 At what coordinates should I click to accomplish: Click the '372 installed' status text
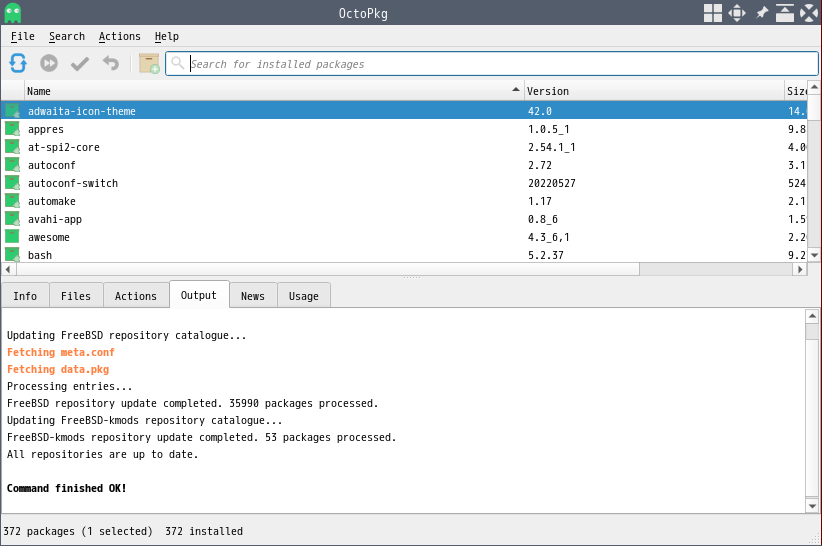(204, 531)
